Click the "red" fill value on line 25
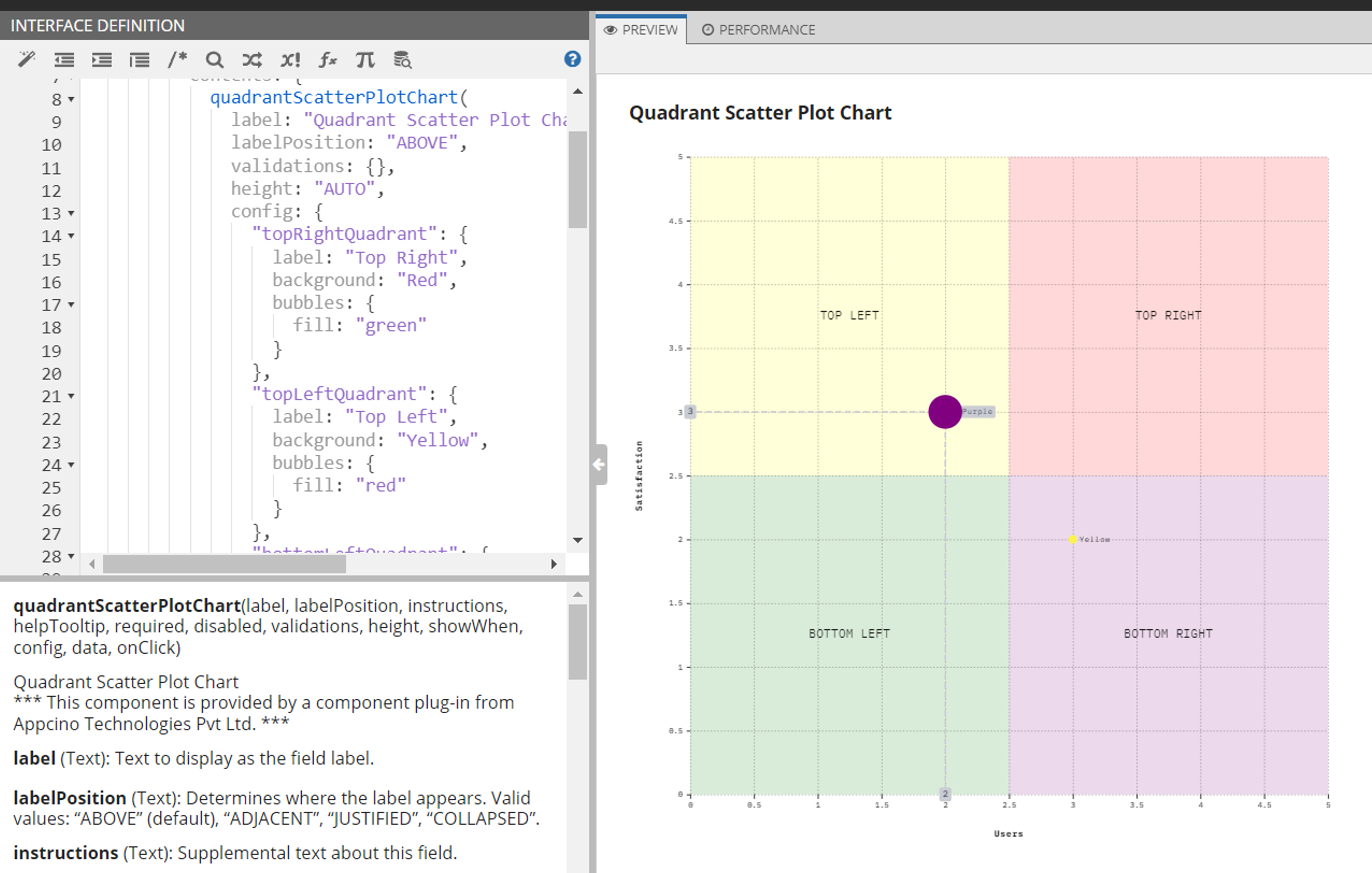Image resolution: width=1372 pixels, height=873 pixels. 381,486
